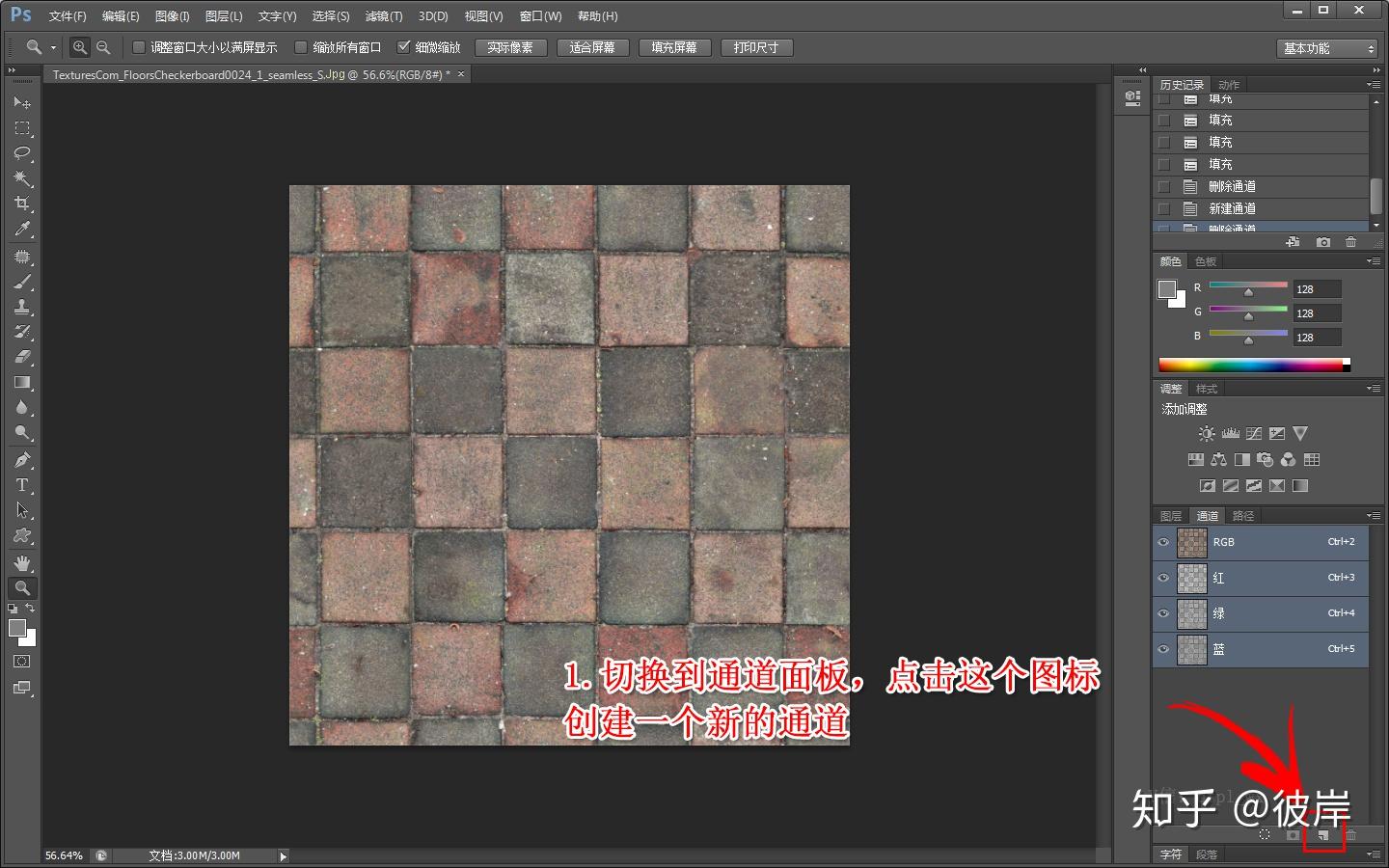Click the 实际像素 button
This screenshot has width=1389, height=868.
pyautogui.click(x=510, y=47)
